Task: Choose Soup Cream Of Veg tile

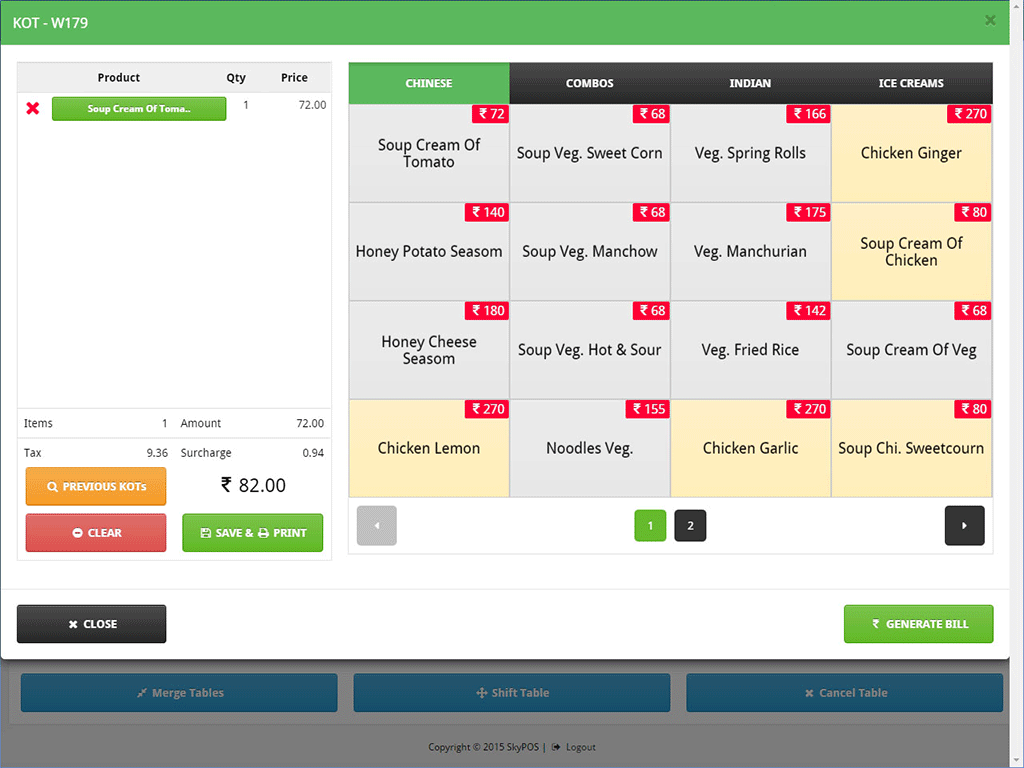Action: click(911, 350)
